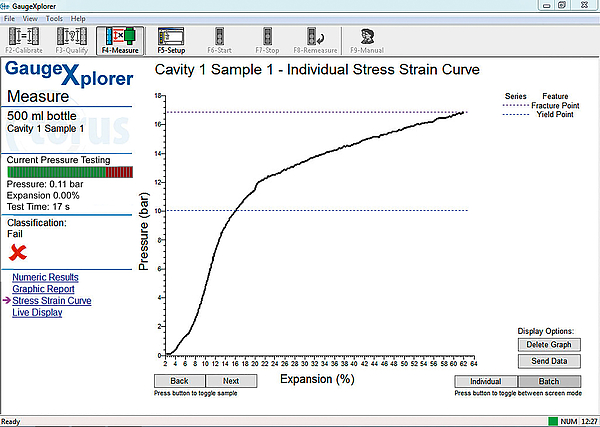Switch to Individual screen mode
The width and height of the screenshot is (600, 427).
pyautogui.click(x=485, y=381)
